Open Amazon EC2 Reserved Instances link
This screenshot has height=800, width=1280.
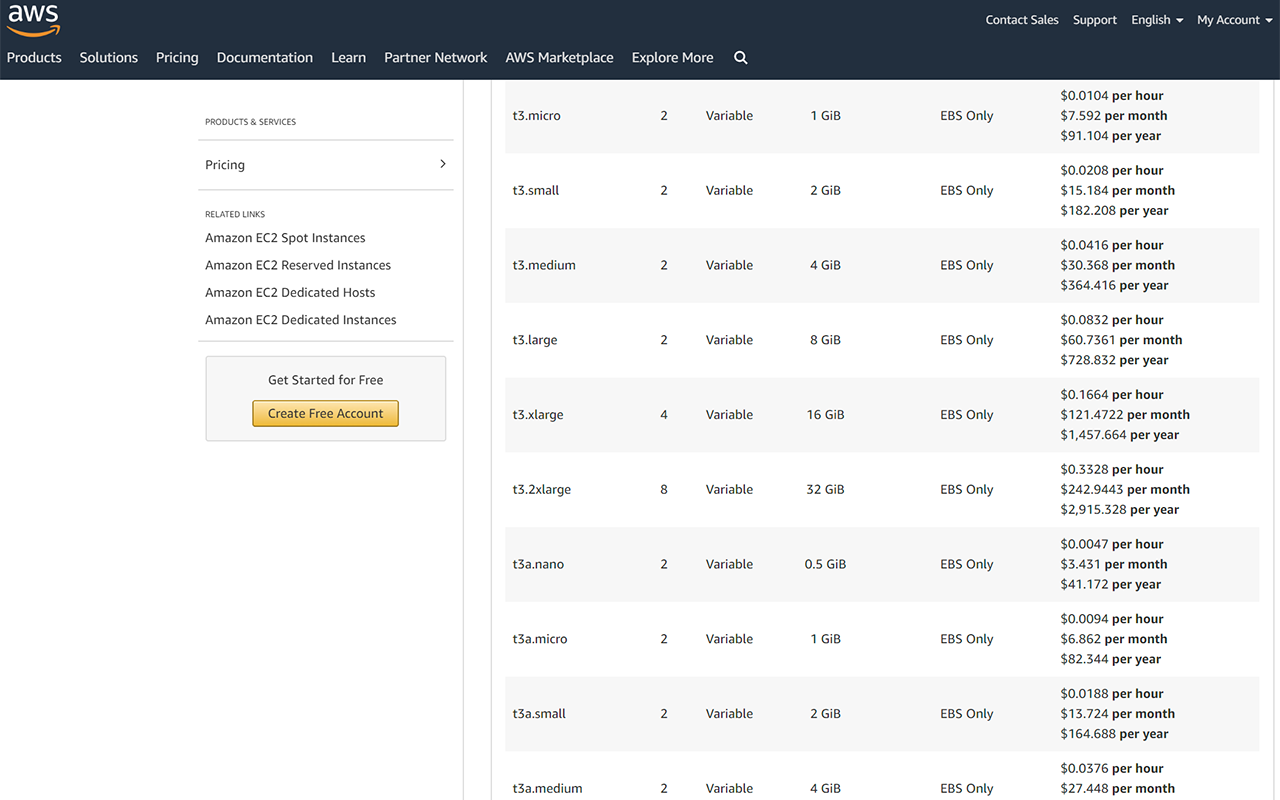(298, 264)
